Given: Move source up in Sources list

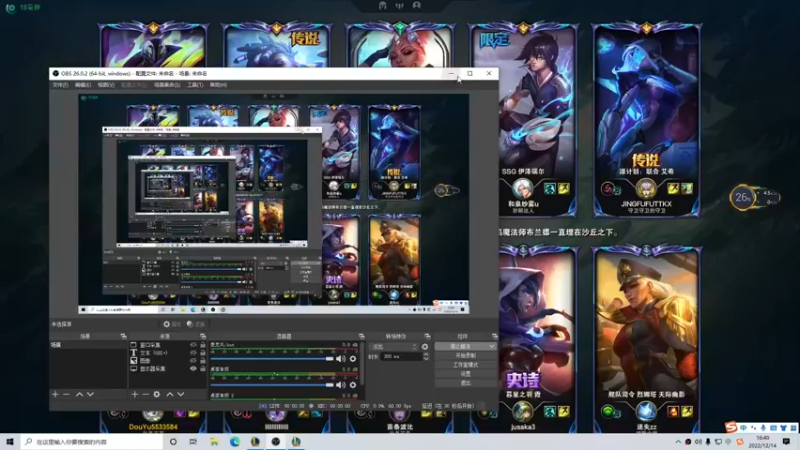Looking at the screenshot, I should [170, 394].
